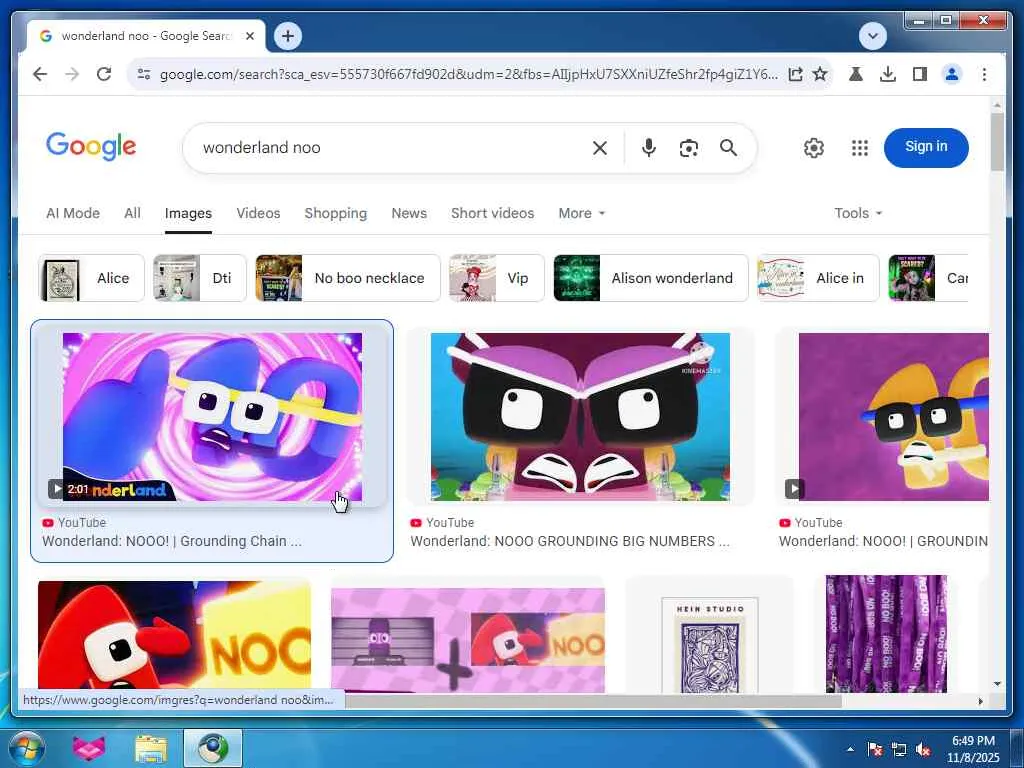Select the Images tab
This screenshot has width=1024, height=768.
click(188, 213)
